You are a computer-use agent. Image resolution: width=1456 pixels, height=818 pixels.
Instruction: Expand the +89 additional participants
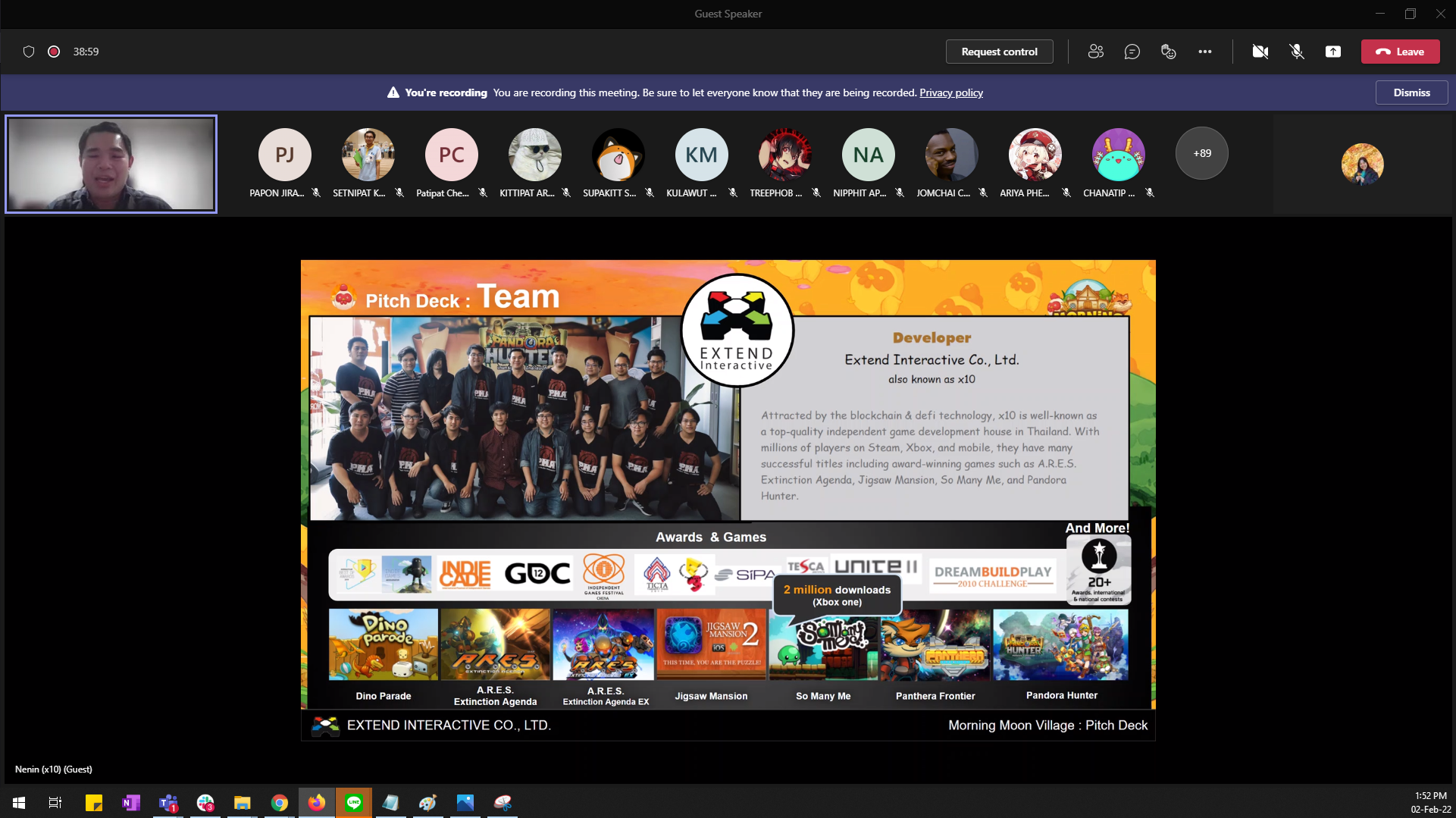(1201, 153)
